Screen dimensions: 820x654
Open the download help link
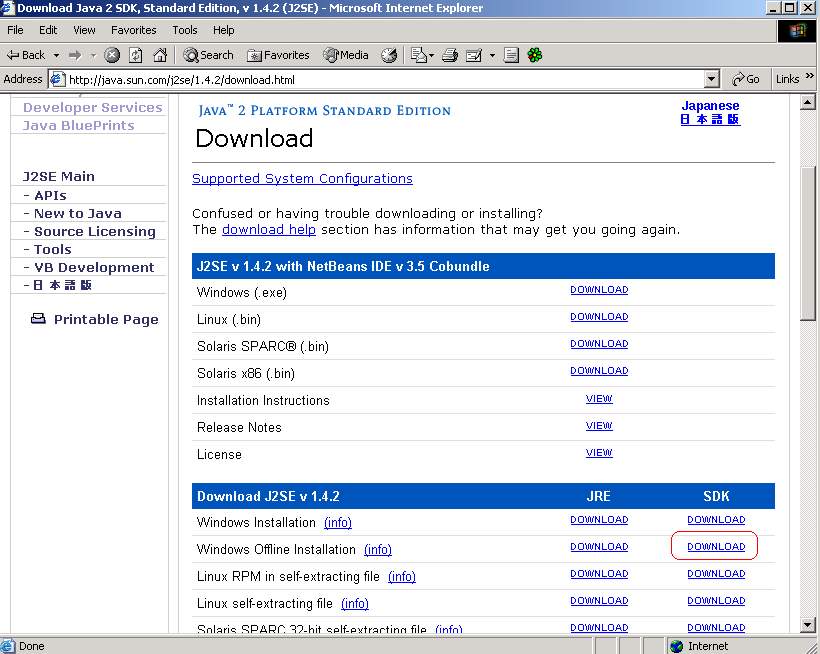point(269,230)
